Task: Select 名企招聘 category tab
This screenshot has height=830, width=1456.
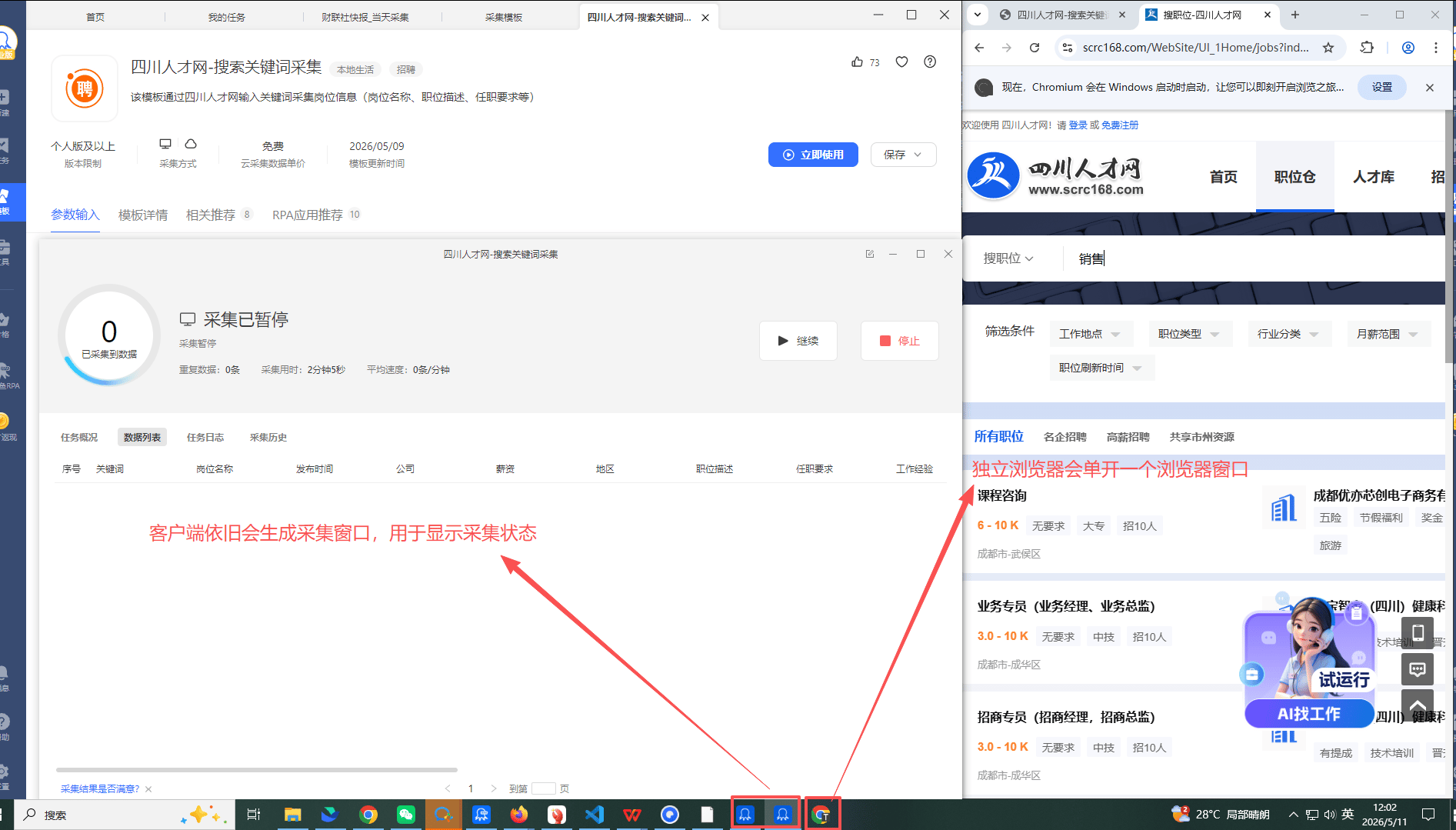Action: [1065, 437]
